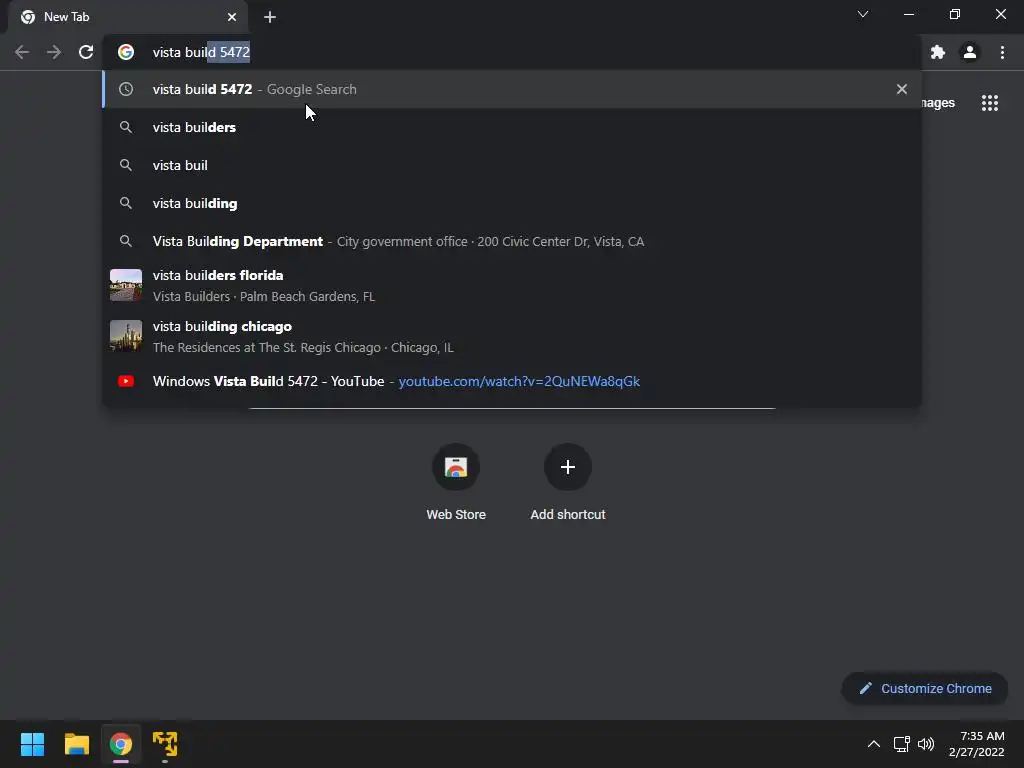Image resolution: width=1024 pixels, height=768 pixels.
Task: Open the Google apps grid icon
Action: [x=990, y=103]
